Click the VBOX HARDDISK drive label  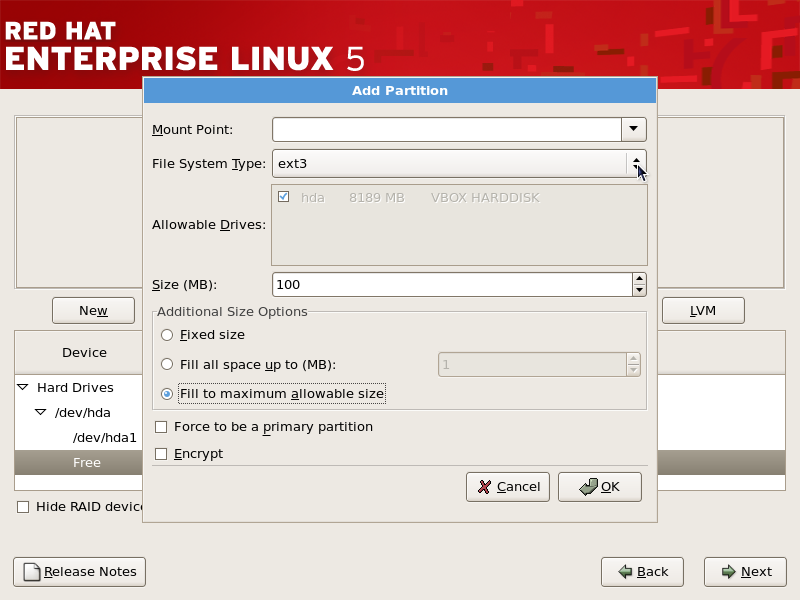click(x=485, y=197)
